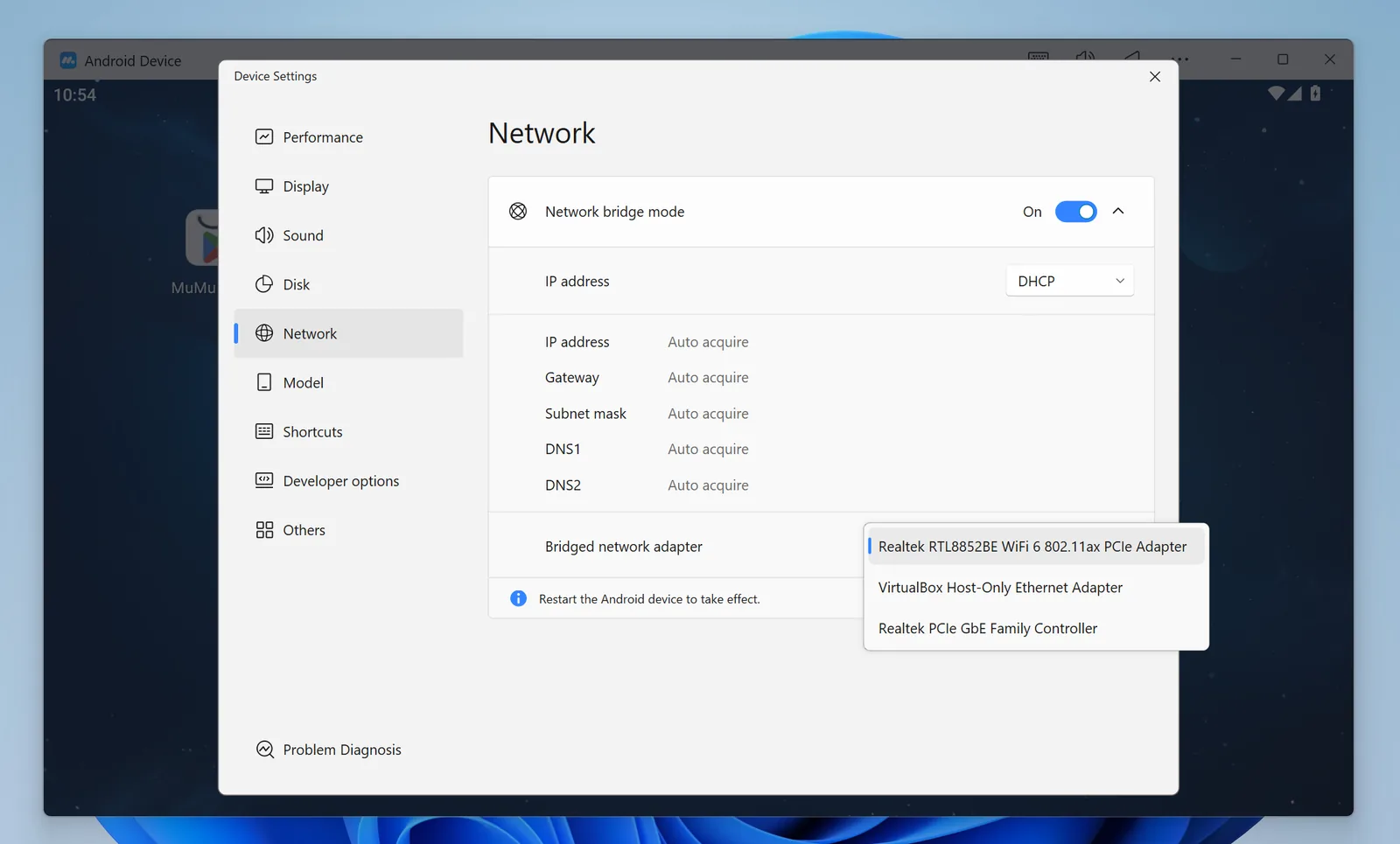Open Others via its grid icon

coord(264,530)
